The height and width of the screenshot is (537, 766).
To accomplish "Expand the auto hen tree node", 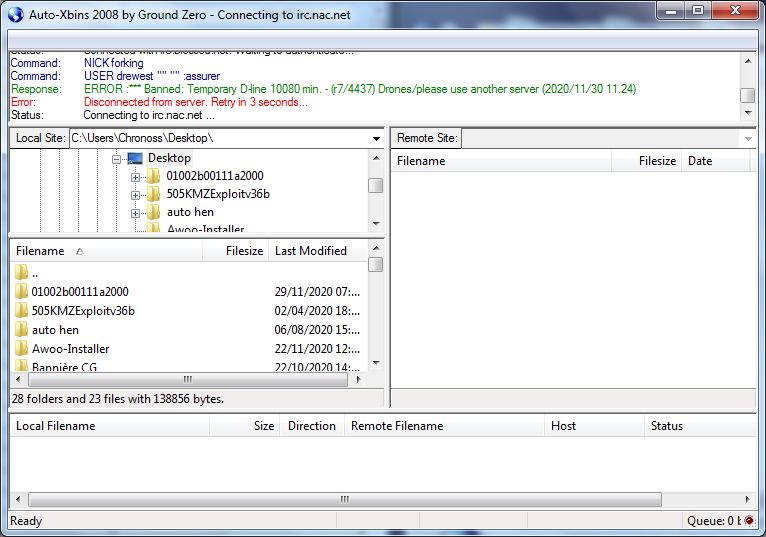I will point(135,213).
